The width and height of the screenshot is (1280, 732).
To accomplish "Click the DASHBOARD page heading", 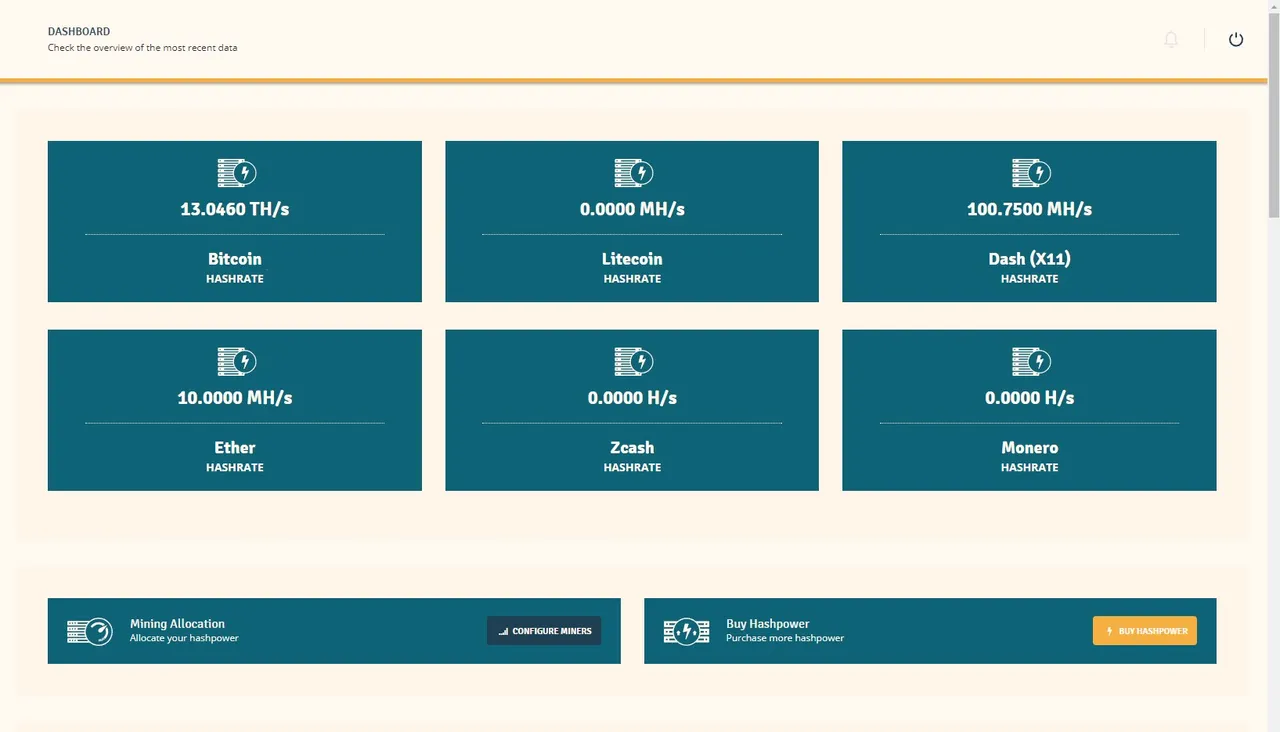I will 79,32.
